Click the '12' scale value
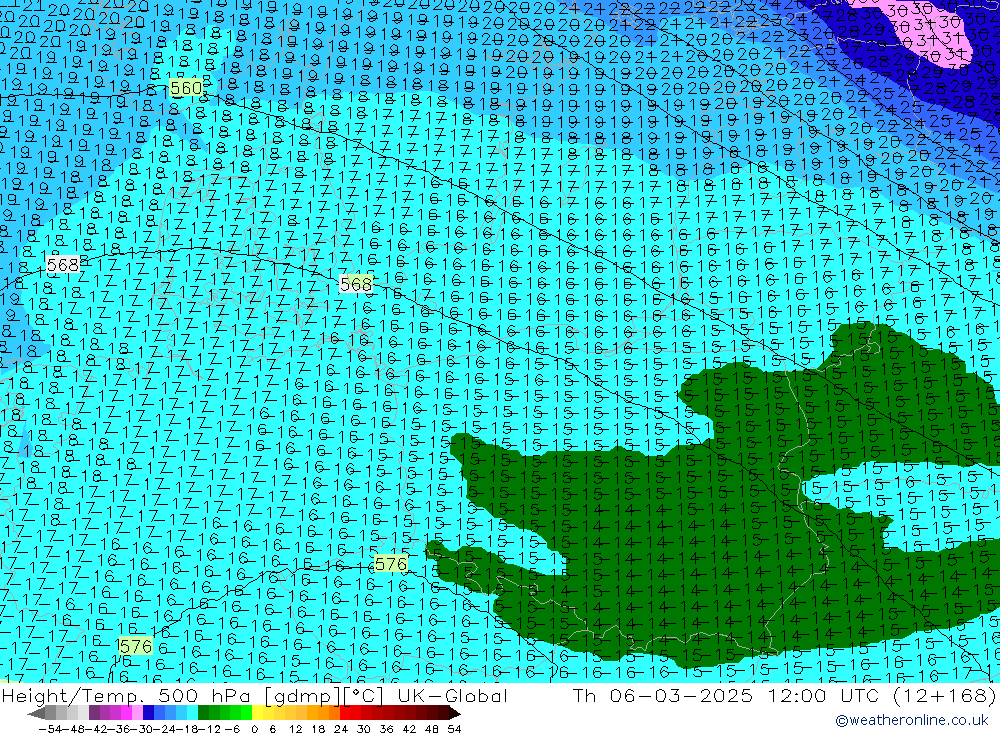The image size is (1000, 733). 296,729
